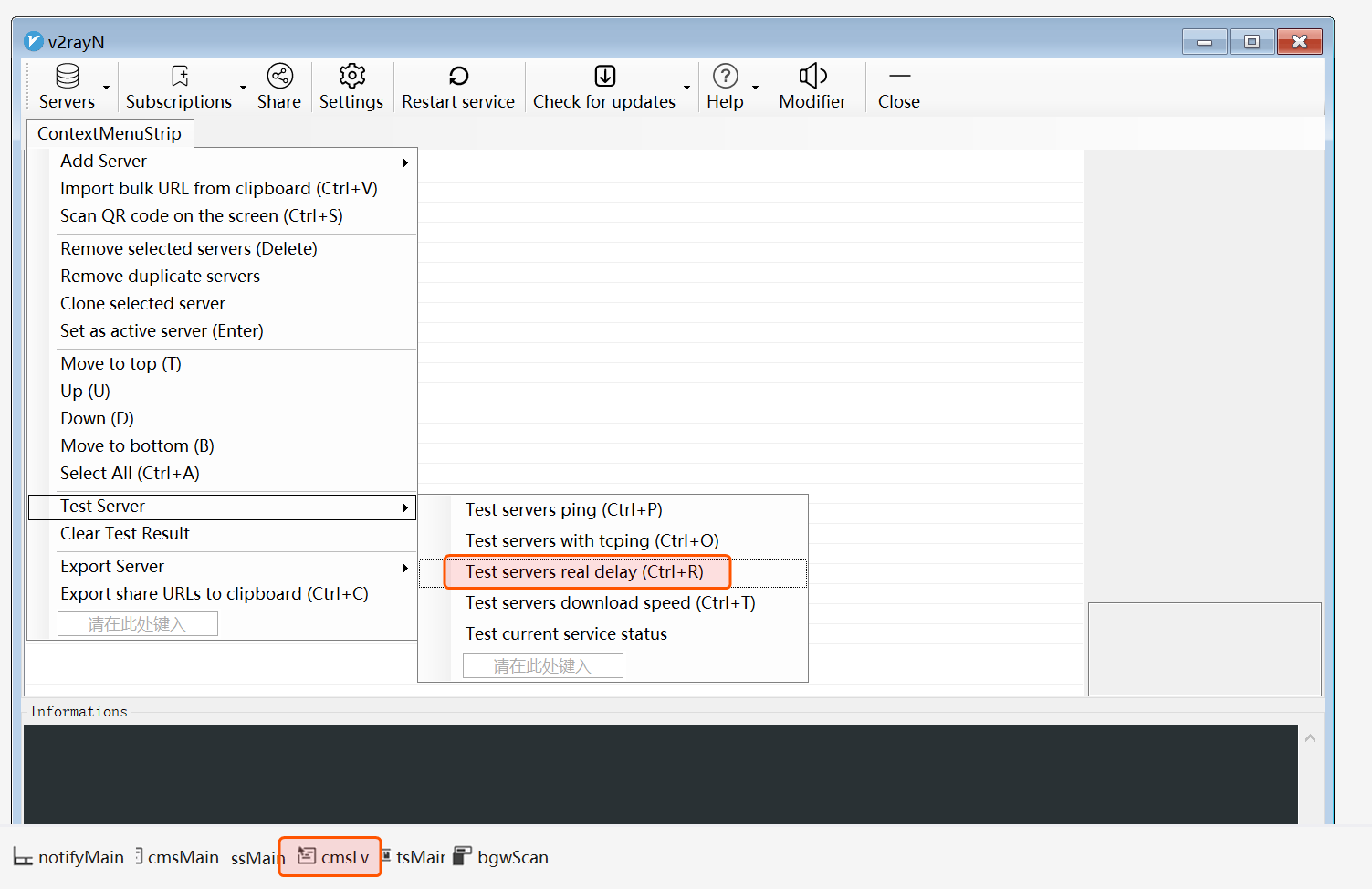The width and height of the screenshot is (1372, 889).
Task: Click the Modifier speaker icon
Action: pyautogui.click(x=812, y=76)
